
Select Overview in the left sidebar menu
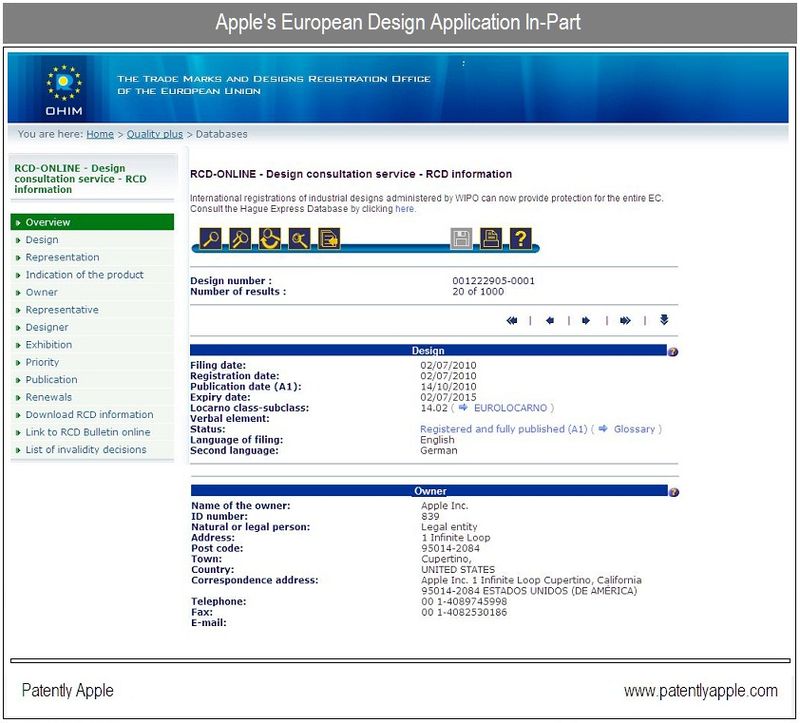point(48,222)
